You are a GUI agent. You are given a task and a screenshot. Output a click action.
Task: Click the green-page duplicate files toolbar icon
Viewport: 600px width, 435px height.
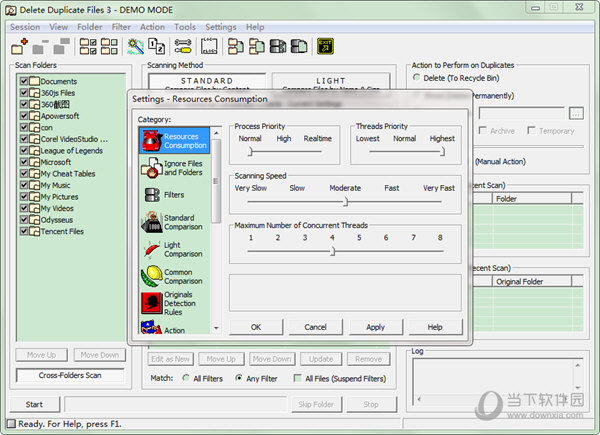click(257, 46)
